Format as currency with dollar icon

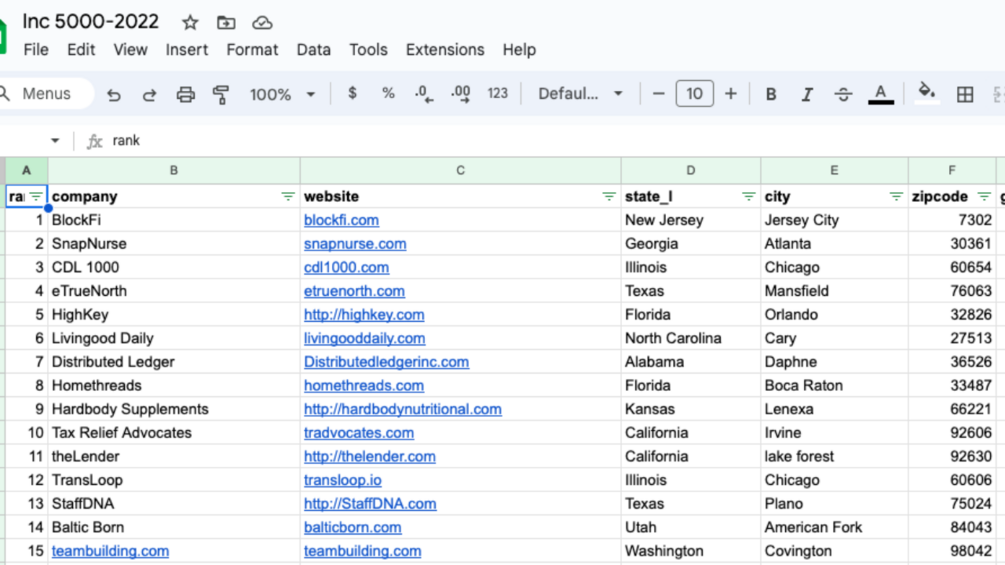click(352, 93)
